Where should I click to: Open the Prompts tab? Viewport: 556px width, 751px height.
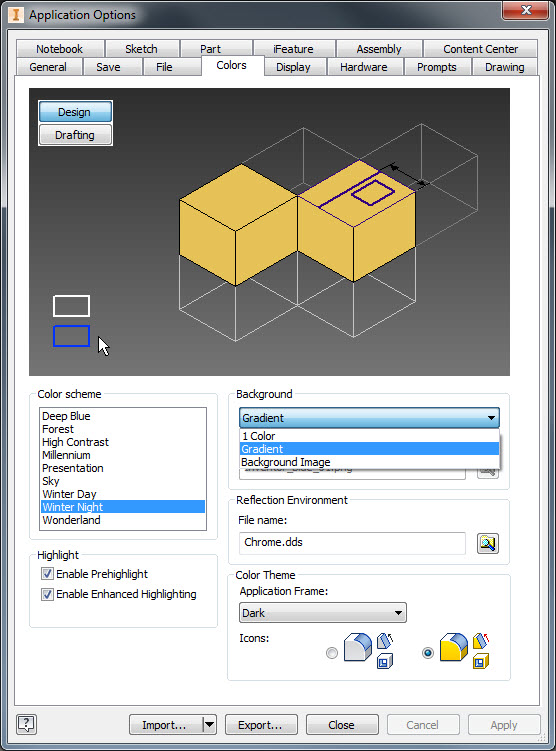tap(437, 67)
